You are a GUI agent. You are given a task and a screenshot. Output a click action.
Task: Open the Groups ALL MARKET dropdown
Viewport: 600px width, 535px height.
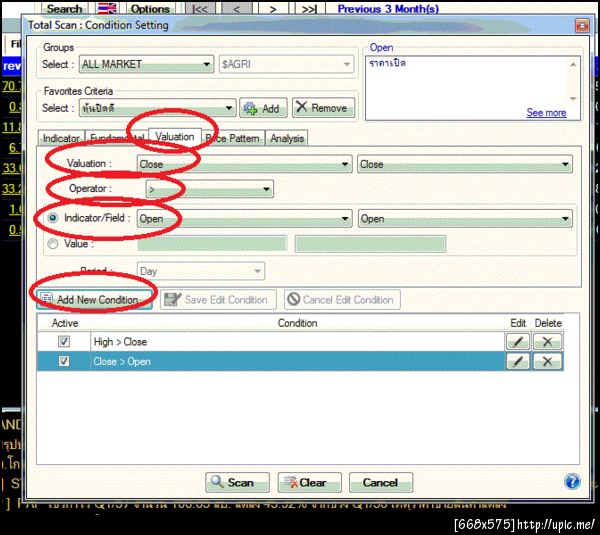pos(146,64)
